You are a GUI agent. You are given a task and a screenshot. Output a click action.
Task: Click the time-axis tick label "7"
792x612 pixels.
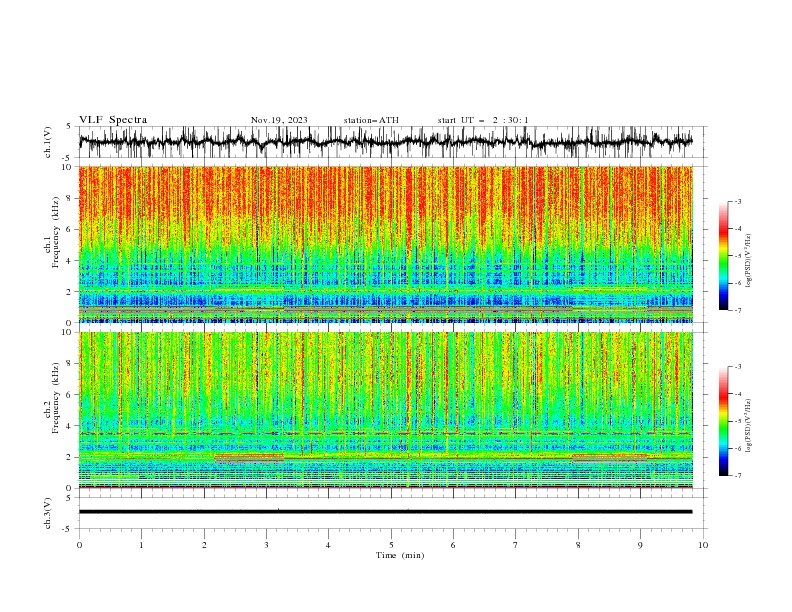tap(516, 545)
